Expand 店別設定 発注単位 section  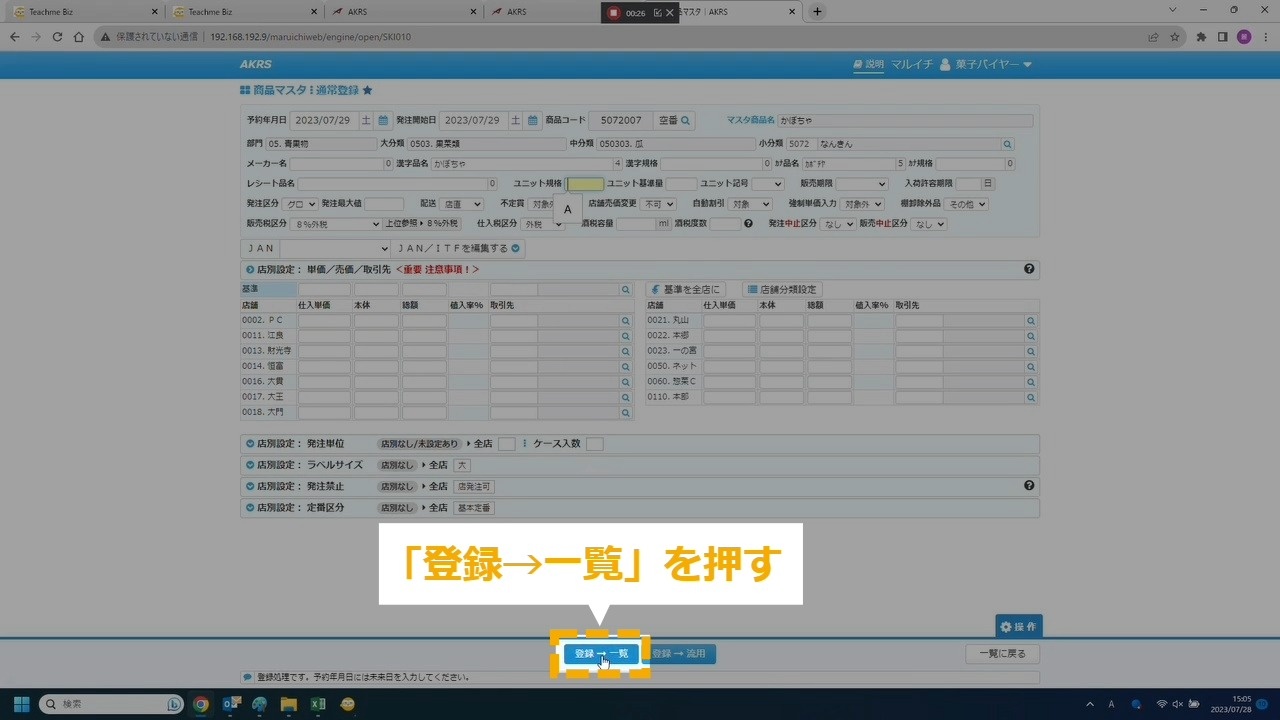(249, 444)
